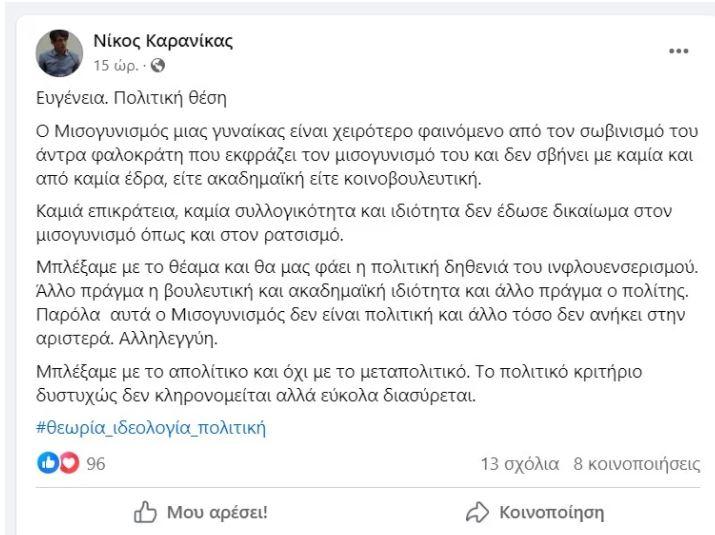Open the three-dot post options menu
715x535 pixels.
pyautogui.click(x=678, y=52)
